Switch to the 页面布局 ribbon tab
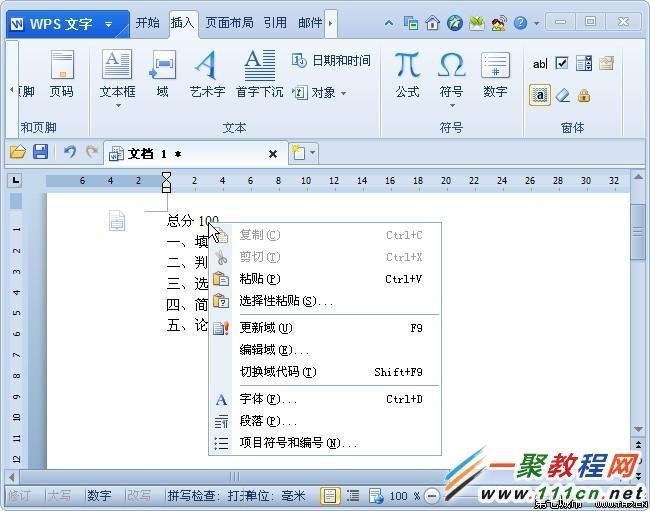Screen dimensions: 650x511 point(229,23)
